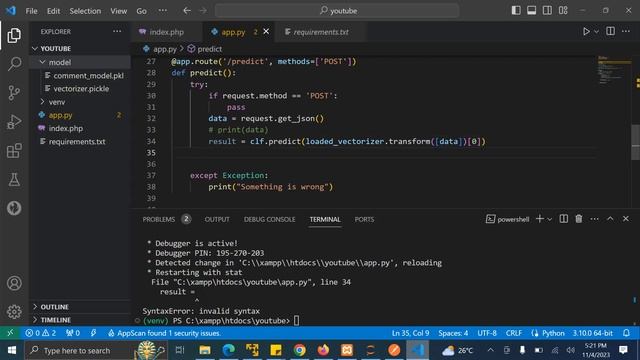Screen dimensions: 640x360
Task: Split the terminal
Action: 564,219
